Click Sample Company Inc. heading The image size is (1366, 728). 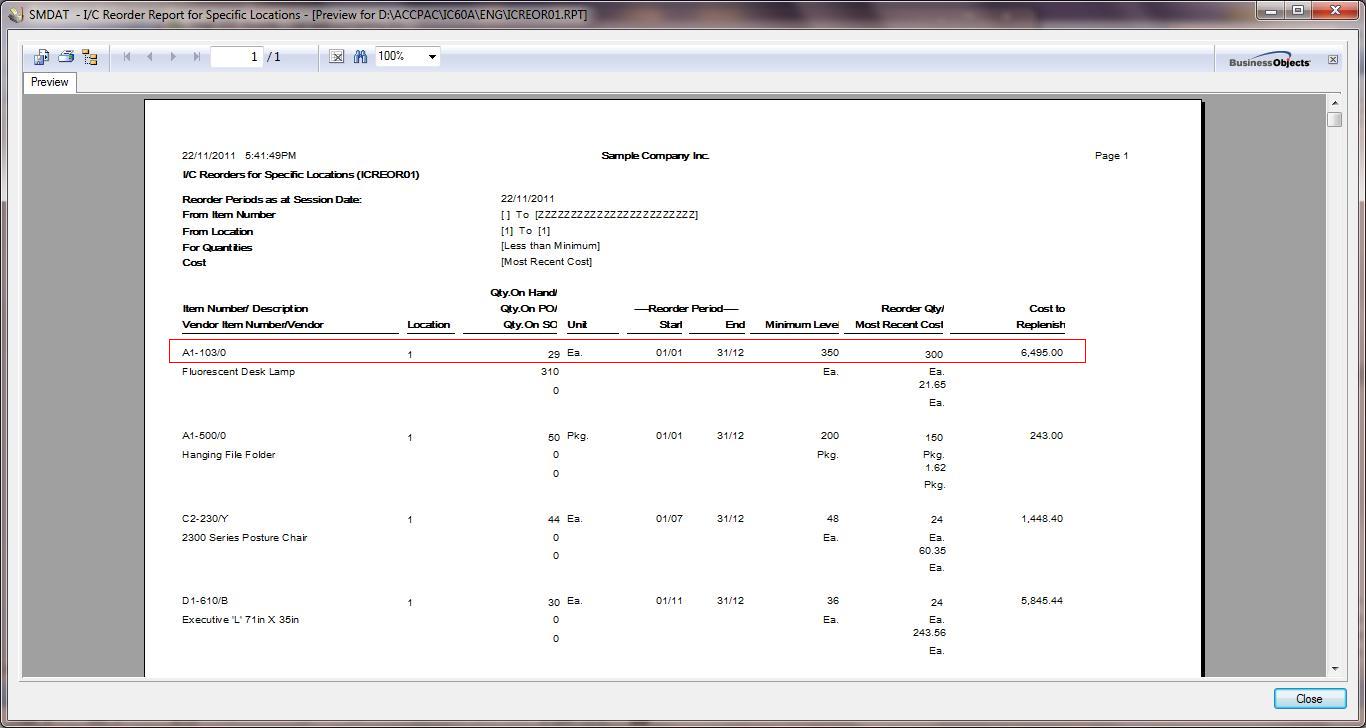pos(655,156)
